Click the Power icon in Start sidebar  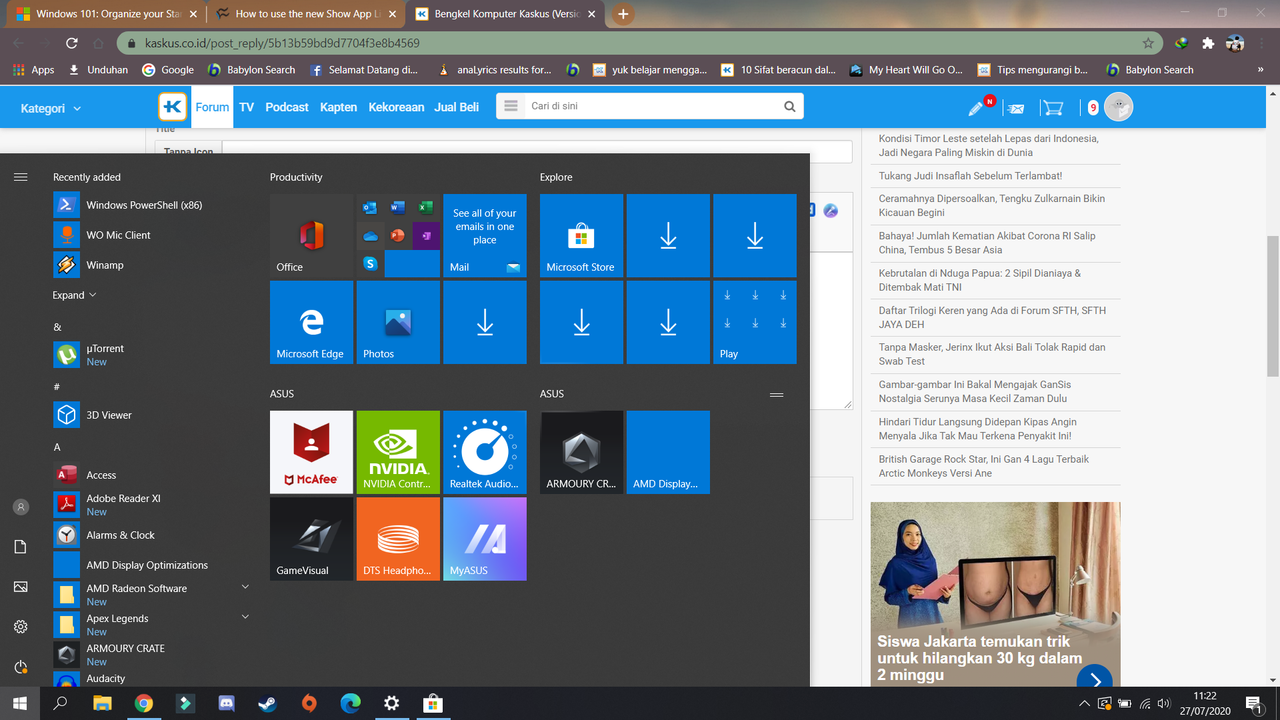pos(20,667)
